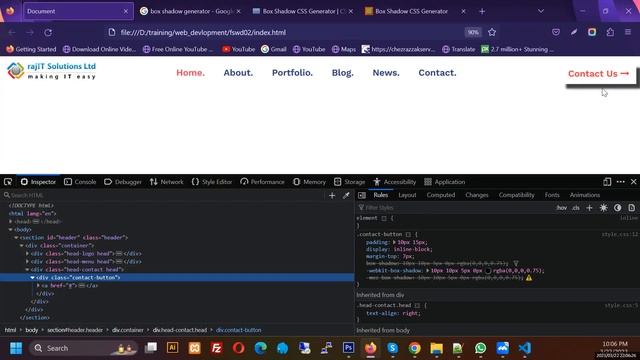Open the Pocket save icon in toolbar

point(556,32)
